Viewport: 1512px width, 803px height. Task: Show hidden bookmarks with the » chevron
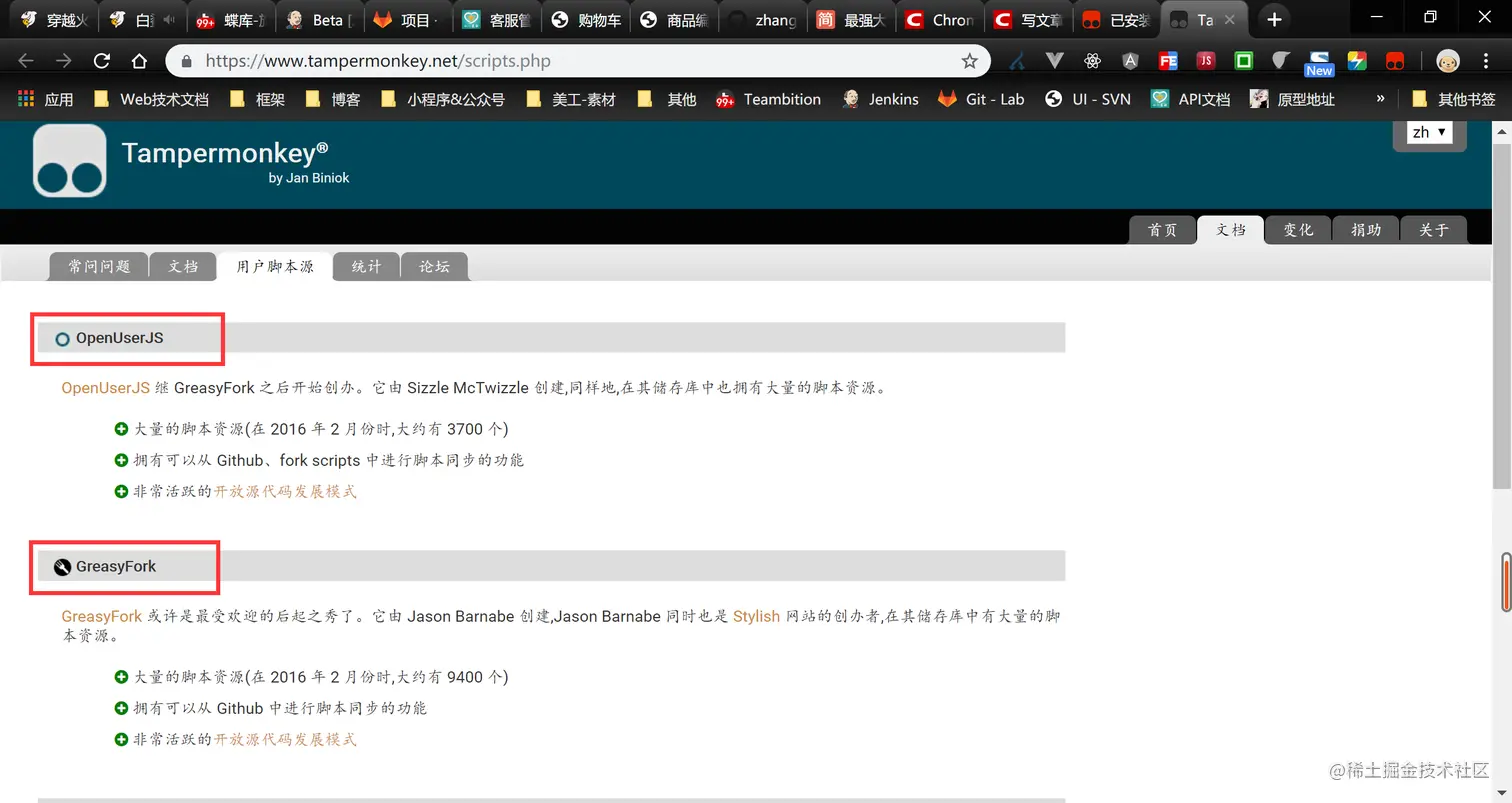(x=1381, y=99)
